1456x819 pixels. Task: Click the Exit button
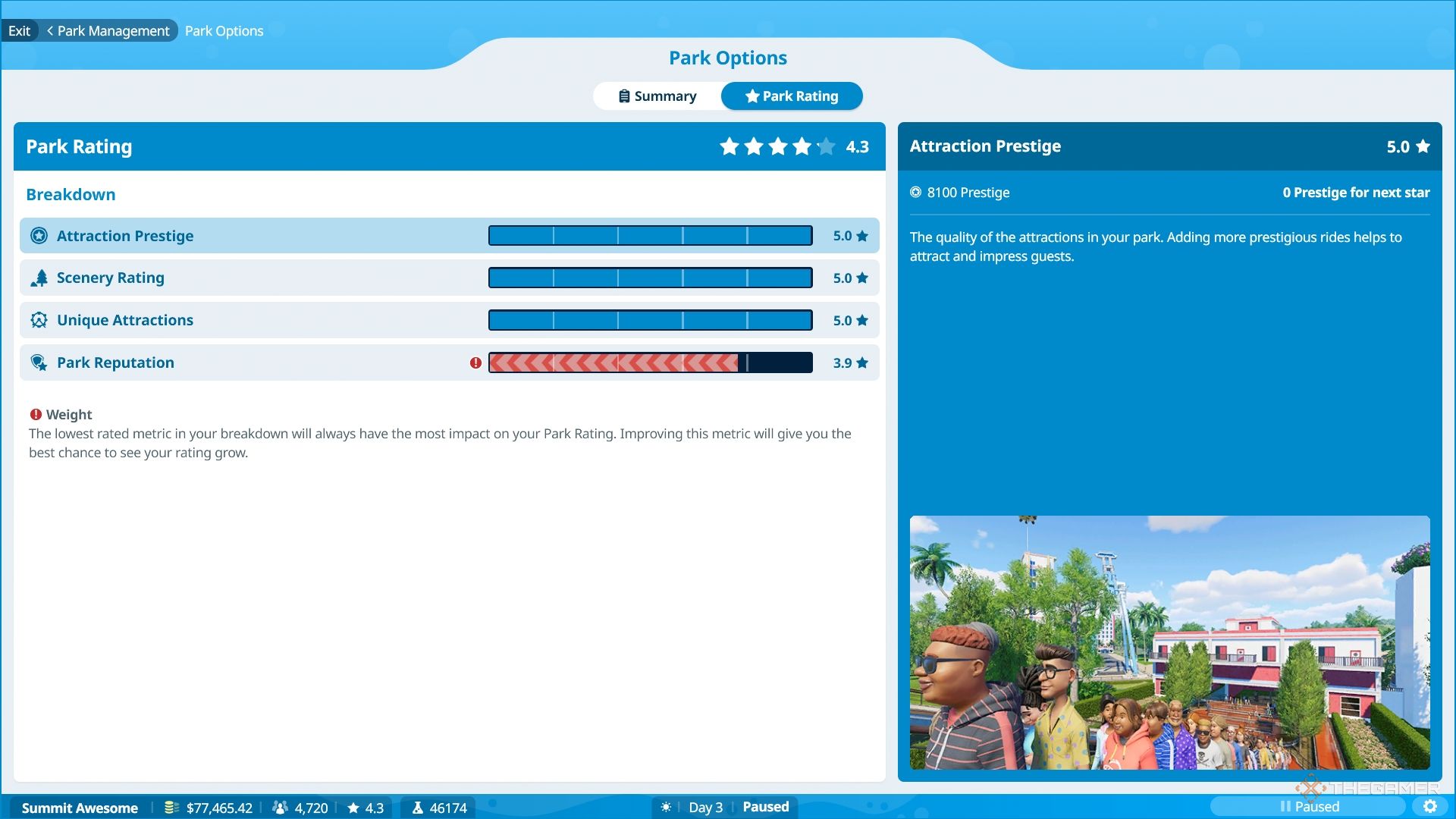[21, 30]
